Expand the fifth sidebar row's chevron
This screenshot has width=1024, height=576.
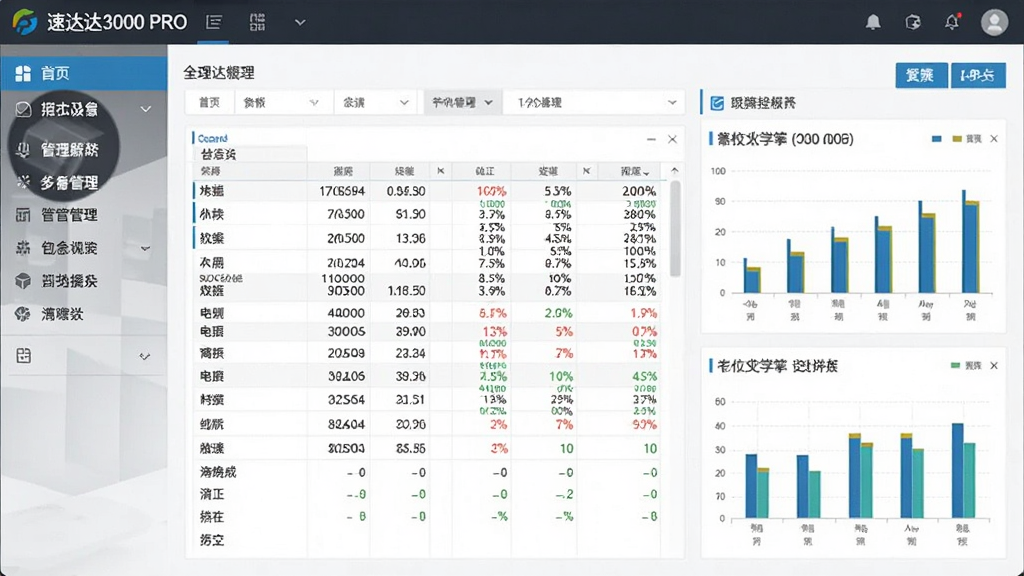point(146,248)
